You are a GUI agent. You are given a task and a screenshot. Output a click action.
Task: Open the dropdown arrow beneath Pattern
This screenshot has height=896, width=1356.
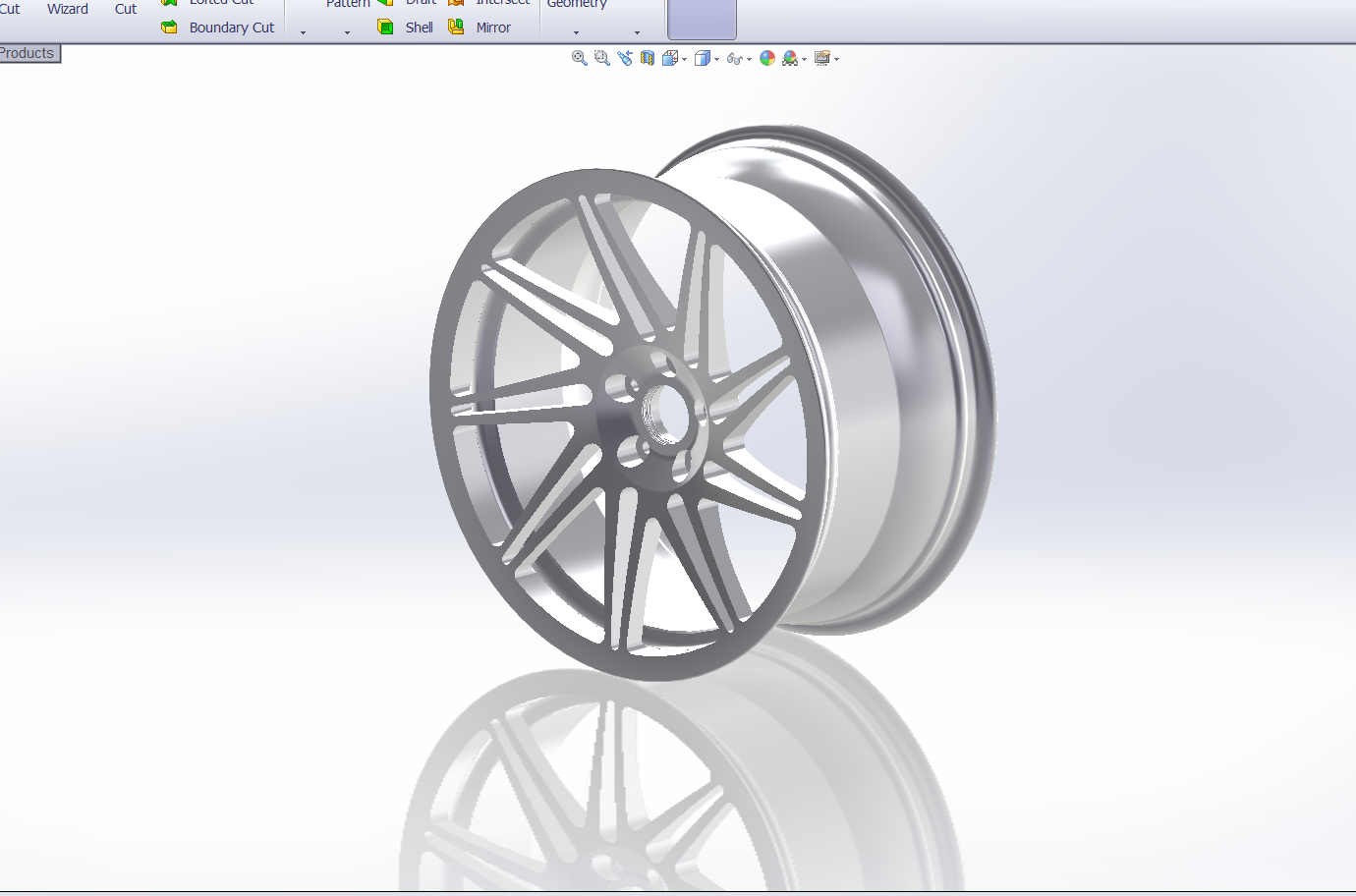(347, 32)
